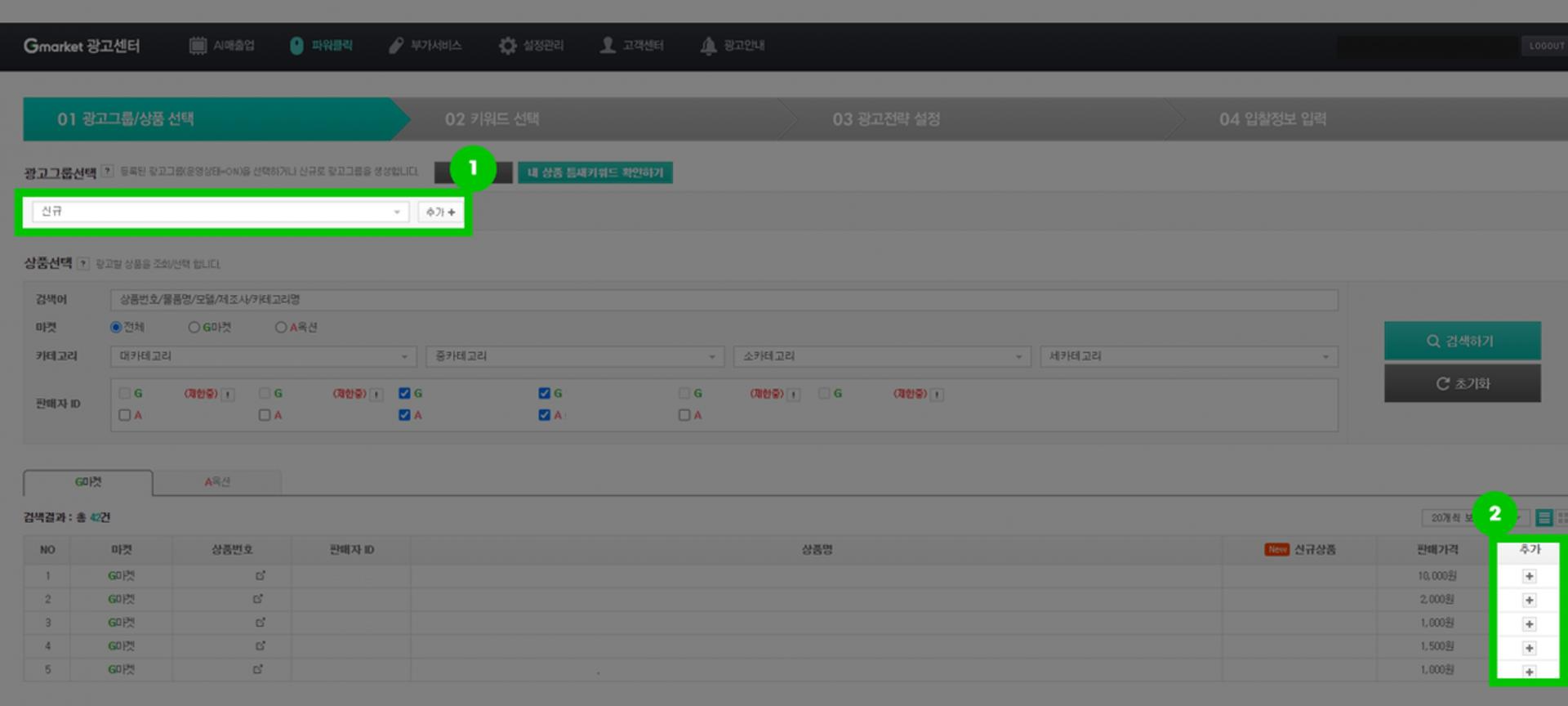
Task: Click the 광고안내 bell icon
Action: click(x=708, y=46)
